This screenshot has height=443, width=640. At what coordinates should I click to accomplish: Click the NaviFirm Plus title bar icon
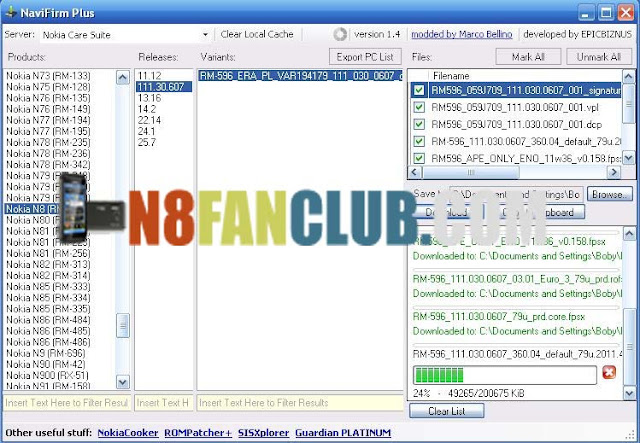(10, 12)
